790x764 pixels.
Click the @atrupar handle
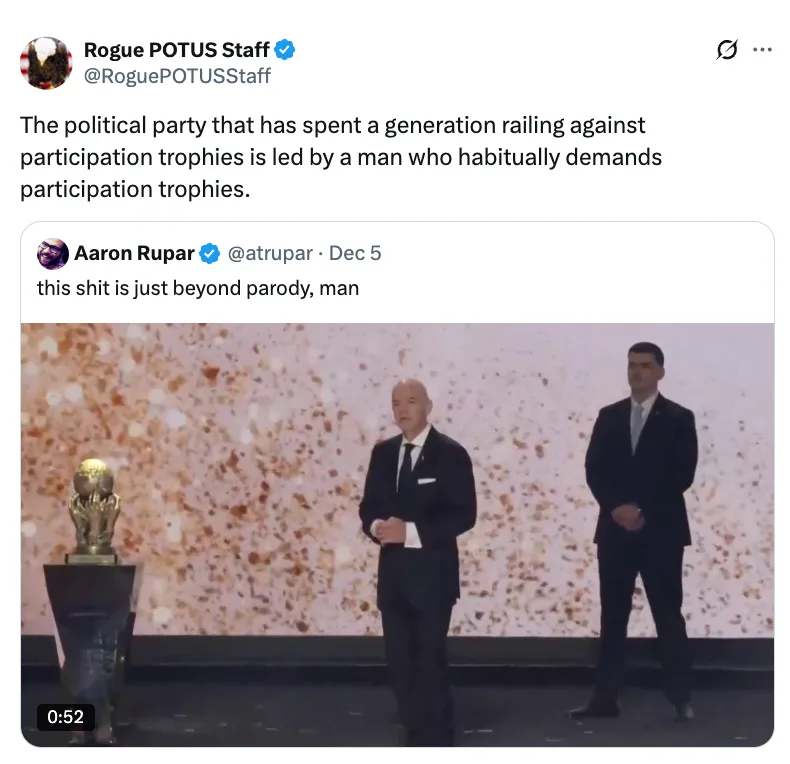pyautogui.click(x=270, y=253)
